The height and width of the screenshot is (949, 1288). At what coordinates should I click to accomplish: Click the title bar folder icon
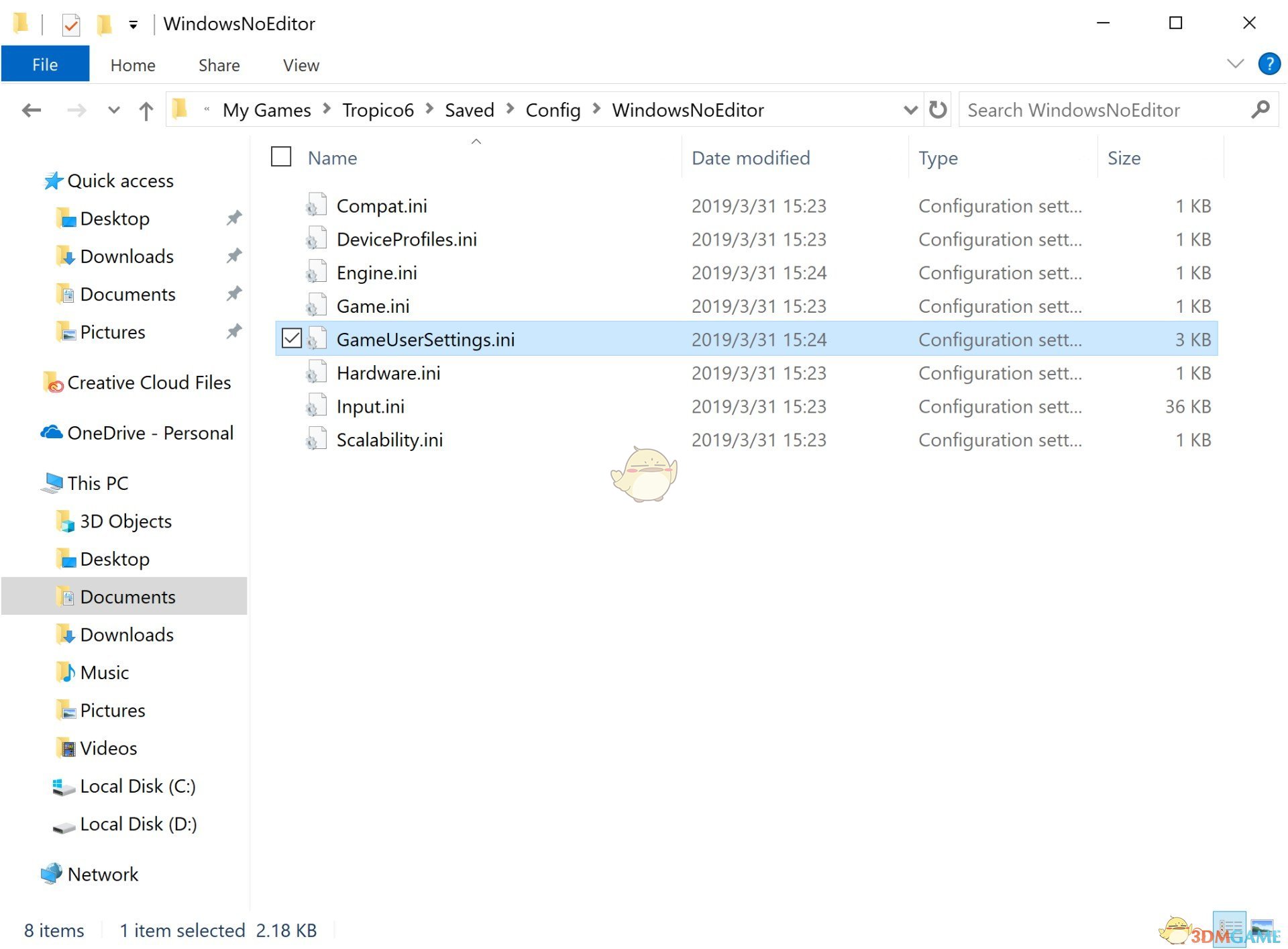pyautogui.click(x=21, y=23)
